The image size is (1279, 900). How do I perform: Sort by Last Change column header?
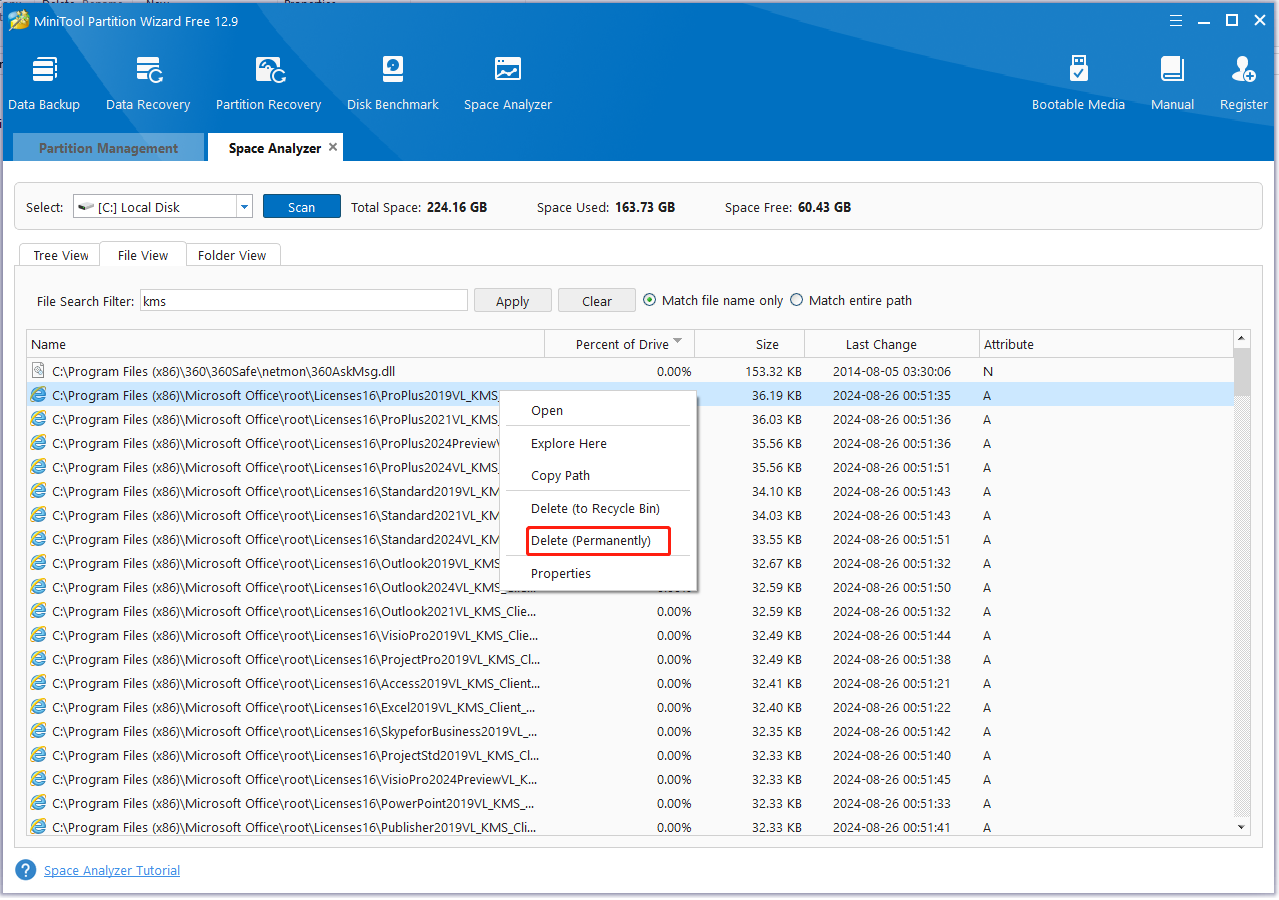pyautogui.click(x=892, y=344)
